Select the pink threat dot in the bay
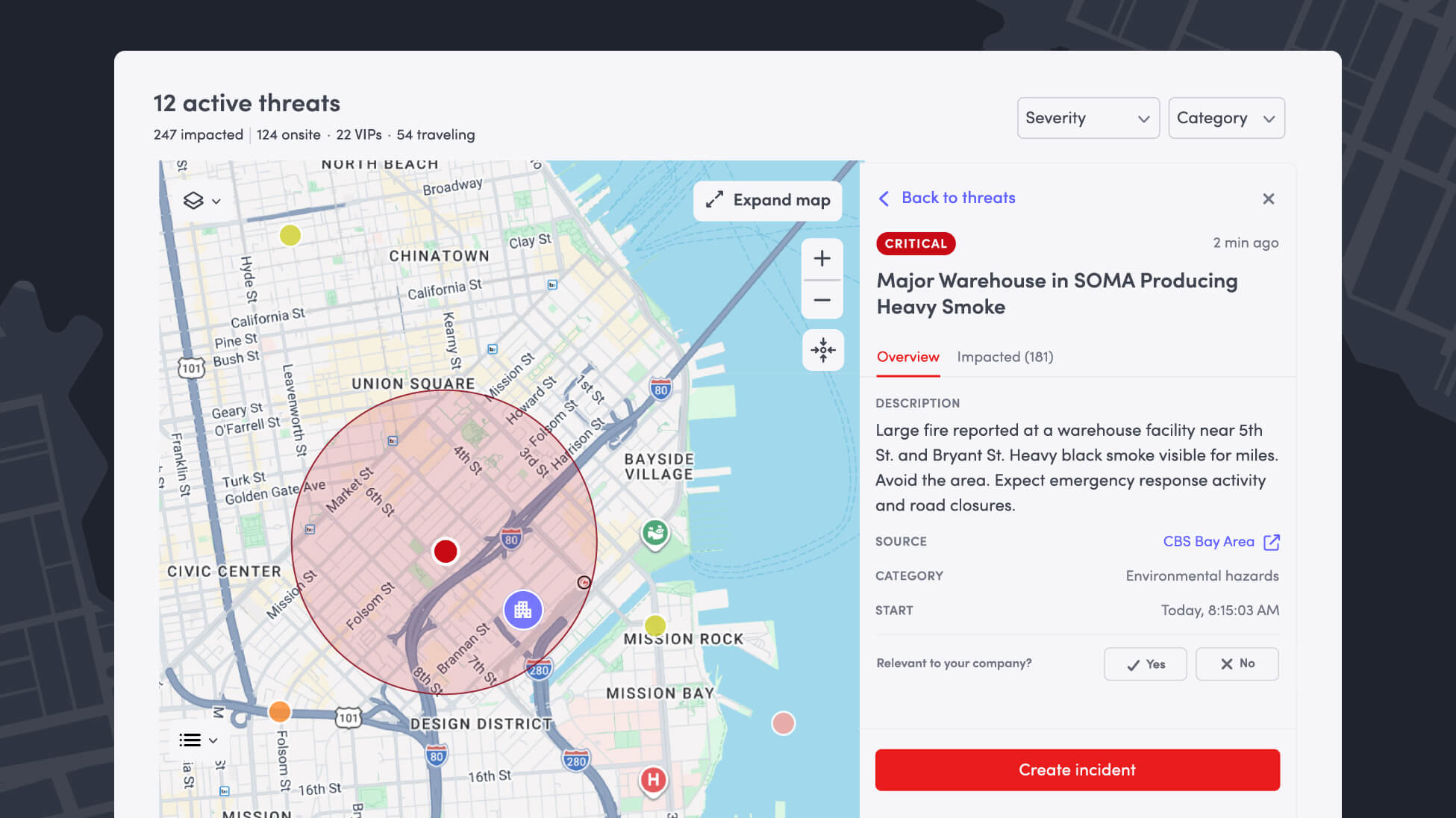The image size is (1456, 818). (783, 723)
